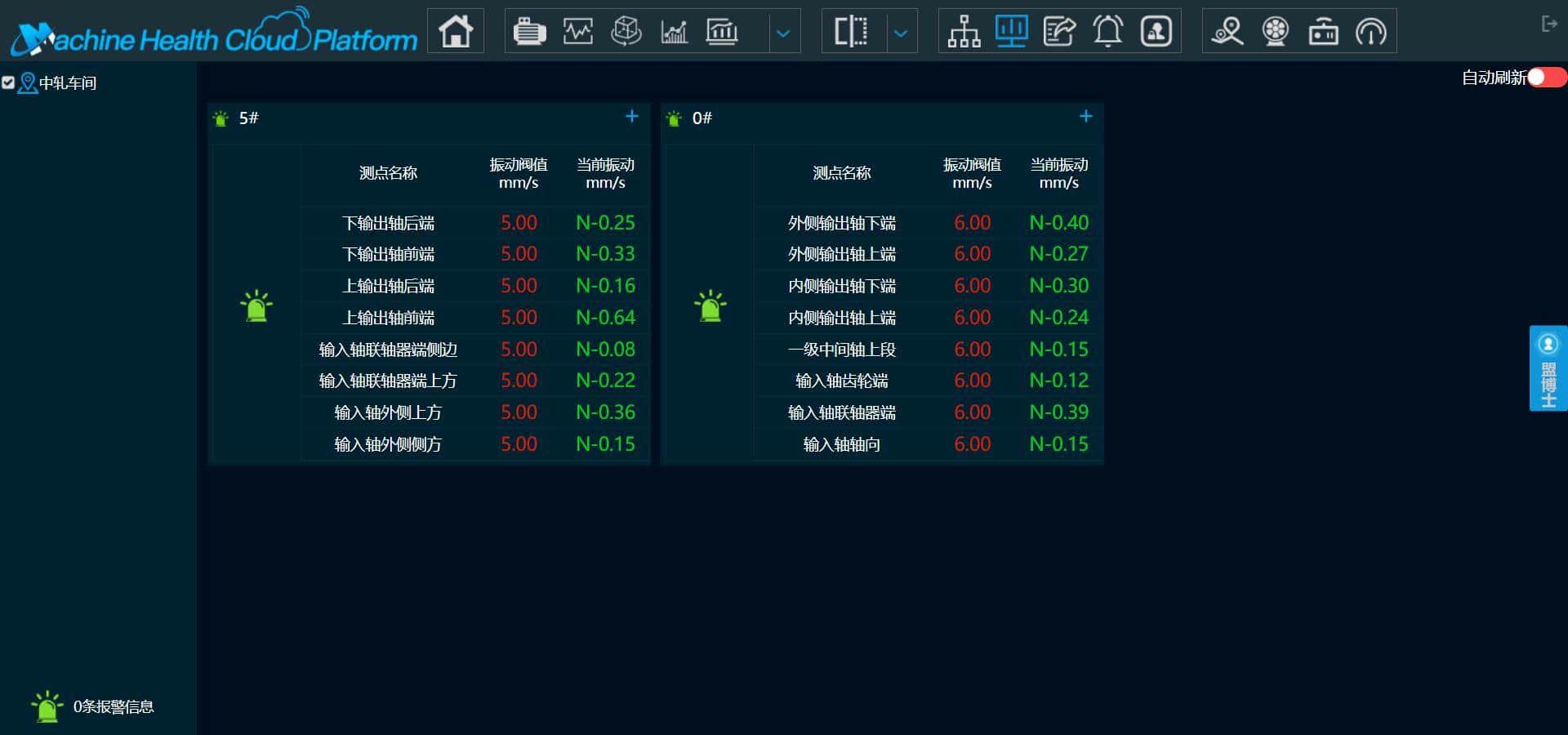Select the 外侧输出轴上端 row name
The height and width of the screenshot is (735, 1568).
[842, 255]
